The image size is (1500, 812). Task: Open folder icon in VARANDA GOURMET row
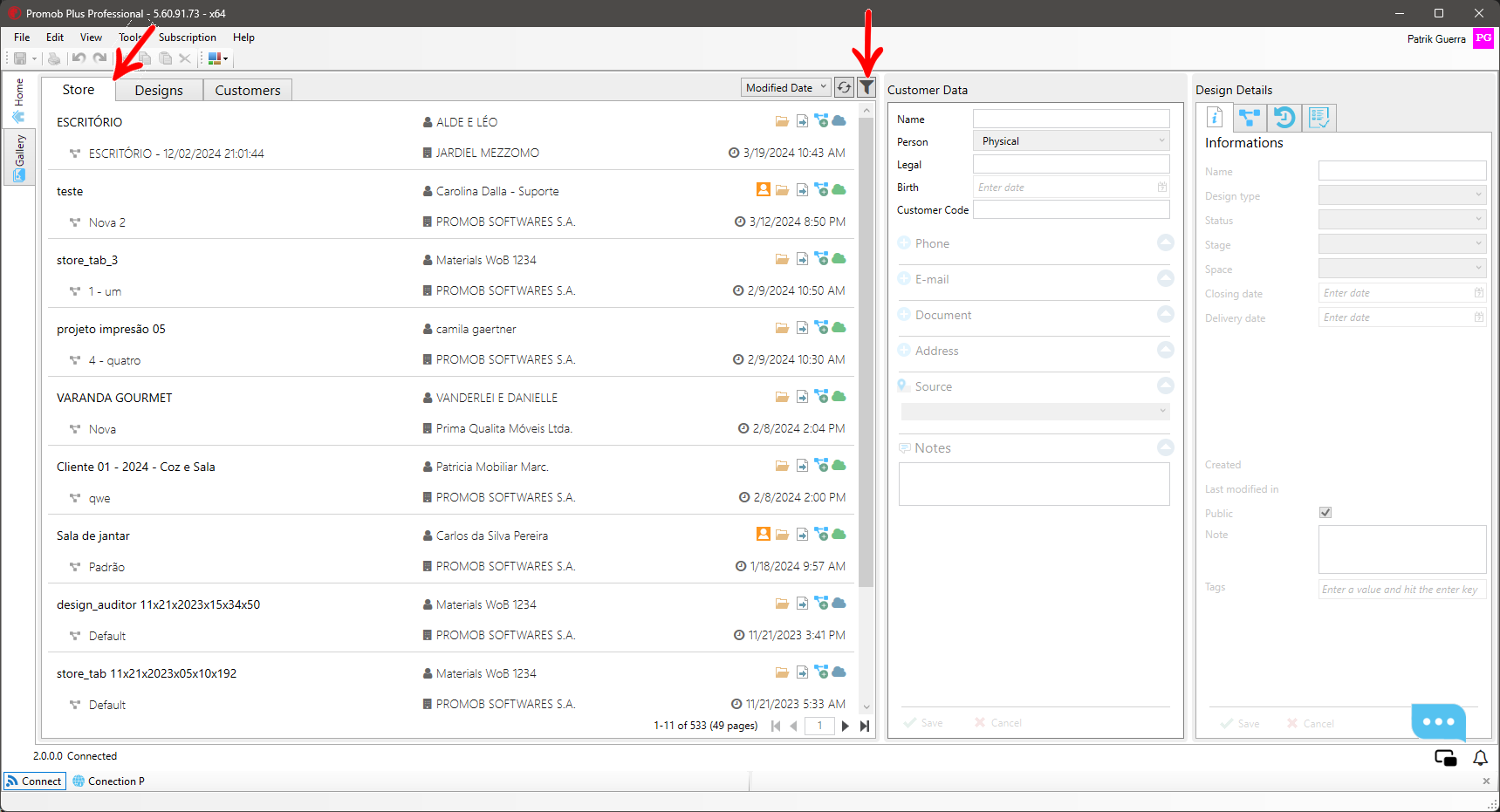(x=782, y=397)
